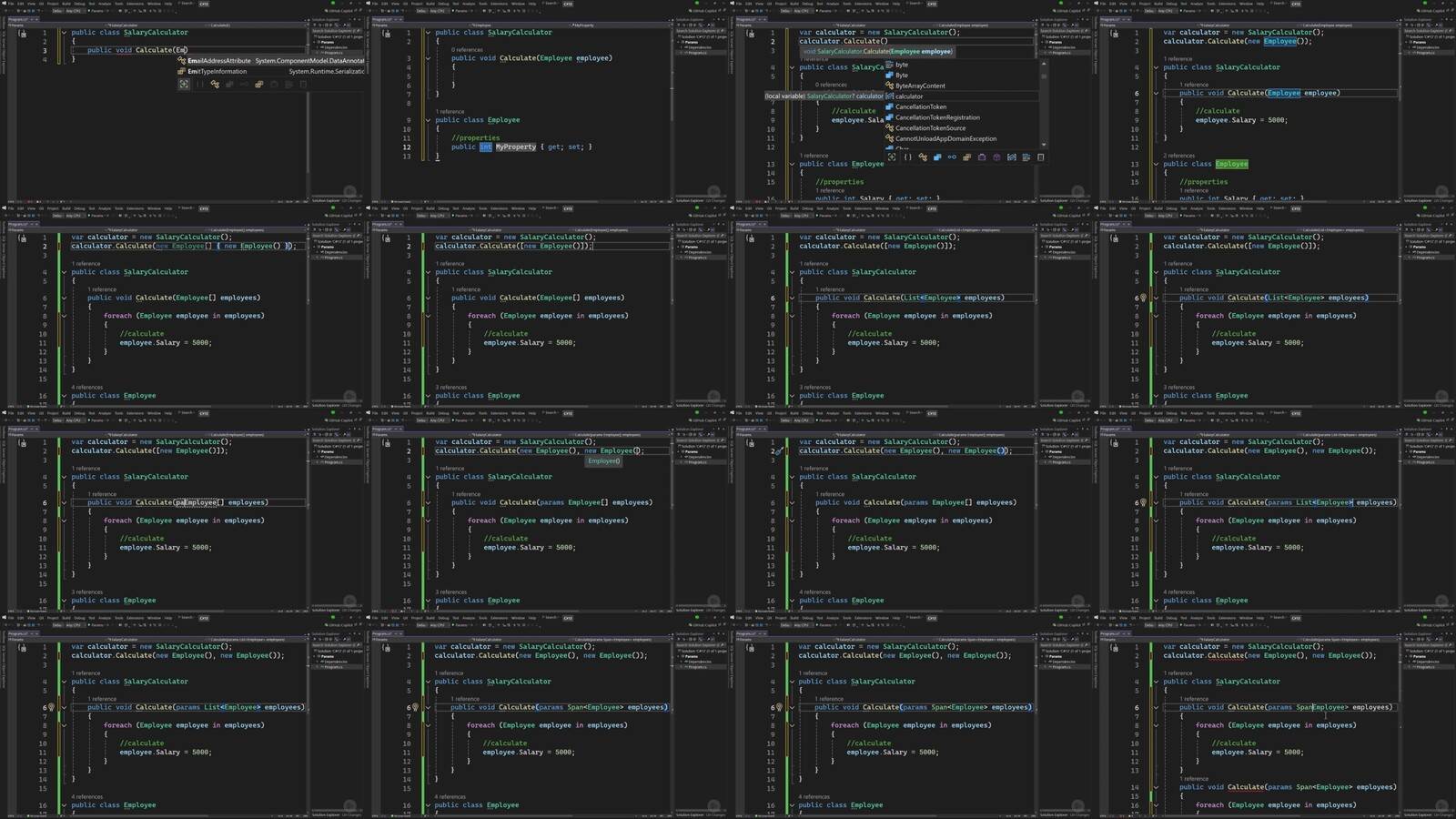Click the last filter icon under CannotUnloadAppDomainException list
The image size is (1456, 819).
1041,157
